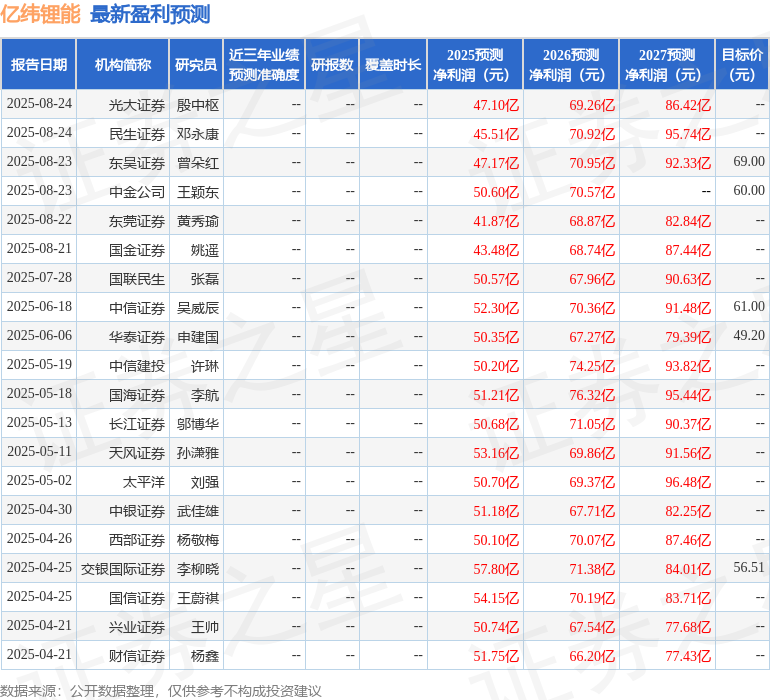
Task: Select institution 光大证券
Action: pyautogui.click(x=137, y=105)
